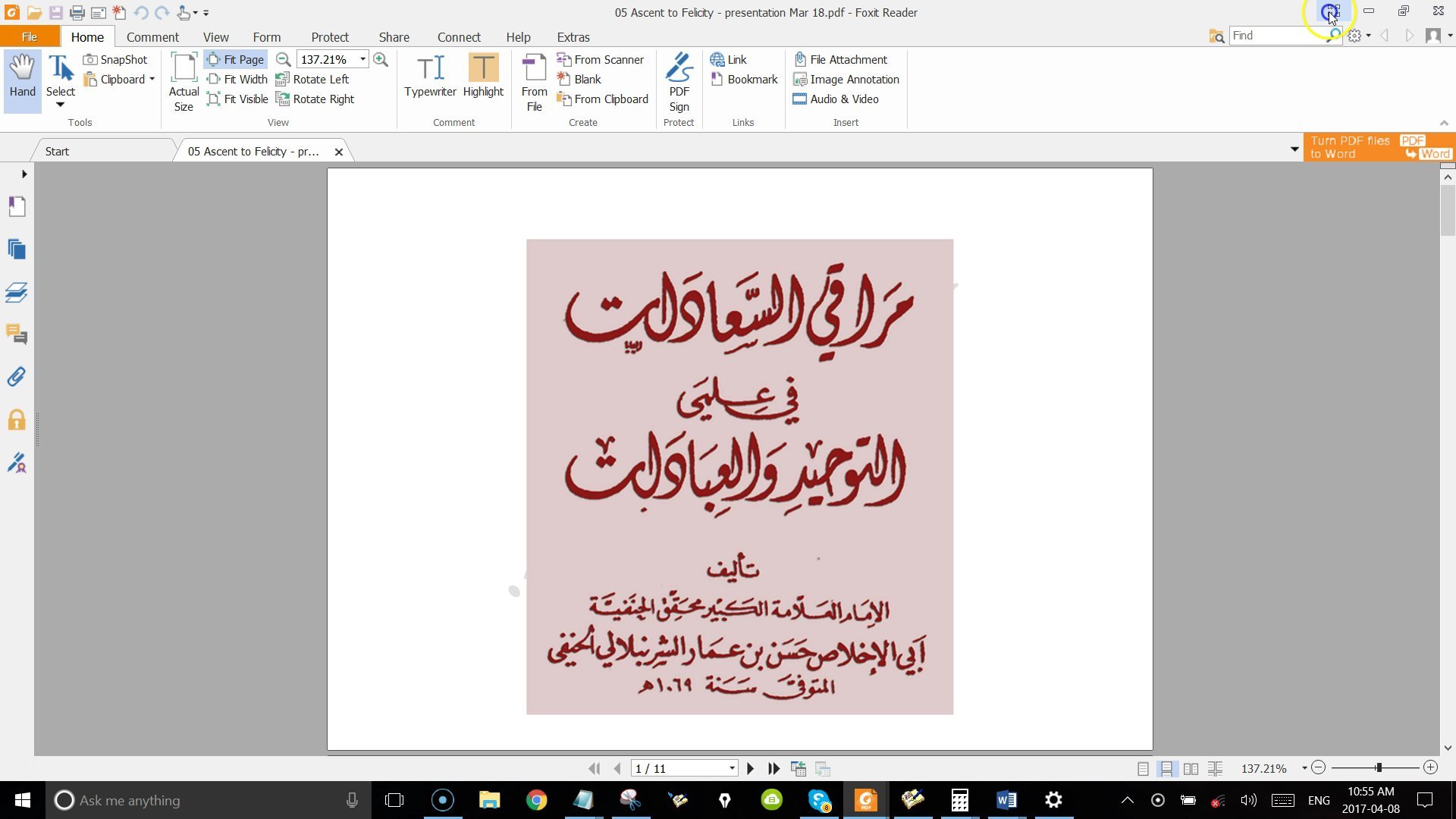Image resolution: width=1456 pixels, height=819 pixels.
Task: Go to next page button
Action: (x=750, y=769)
